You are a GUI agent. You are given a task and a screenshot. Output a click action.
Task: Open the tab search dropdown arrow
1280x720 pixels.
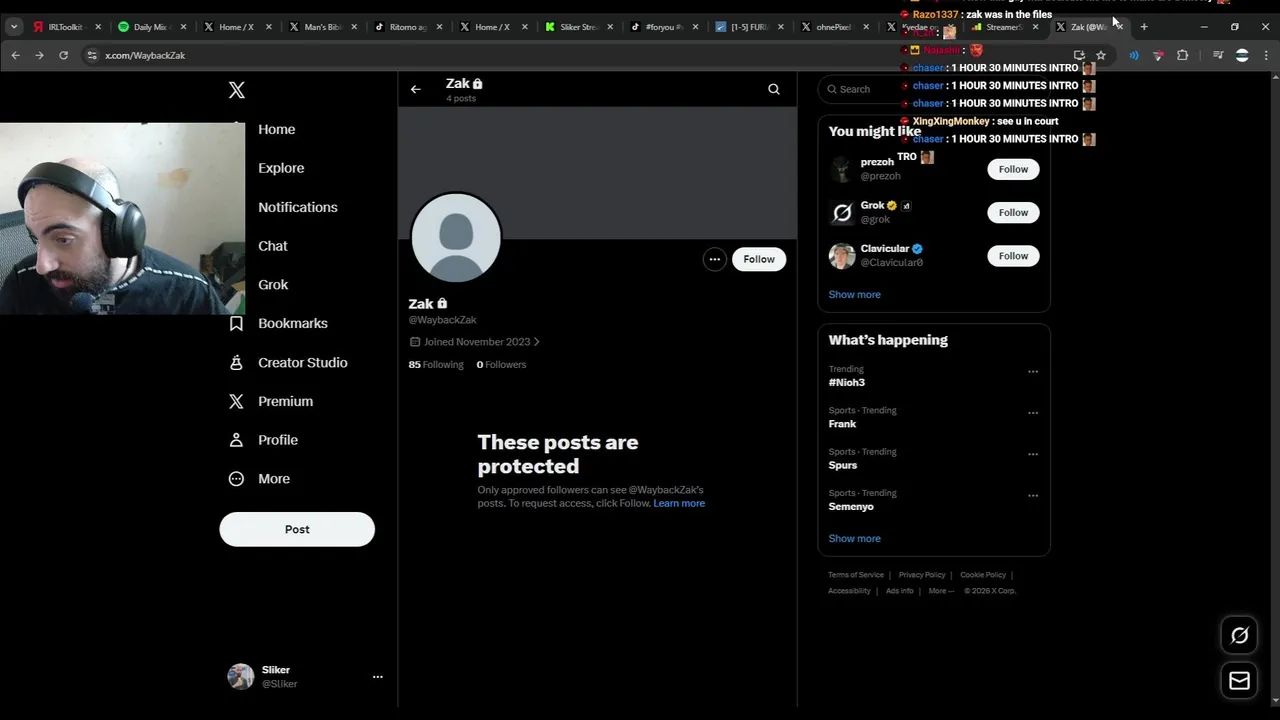pos(14,27)
